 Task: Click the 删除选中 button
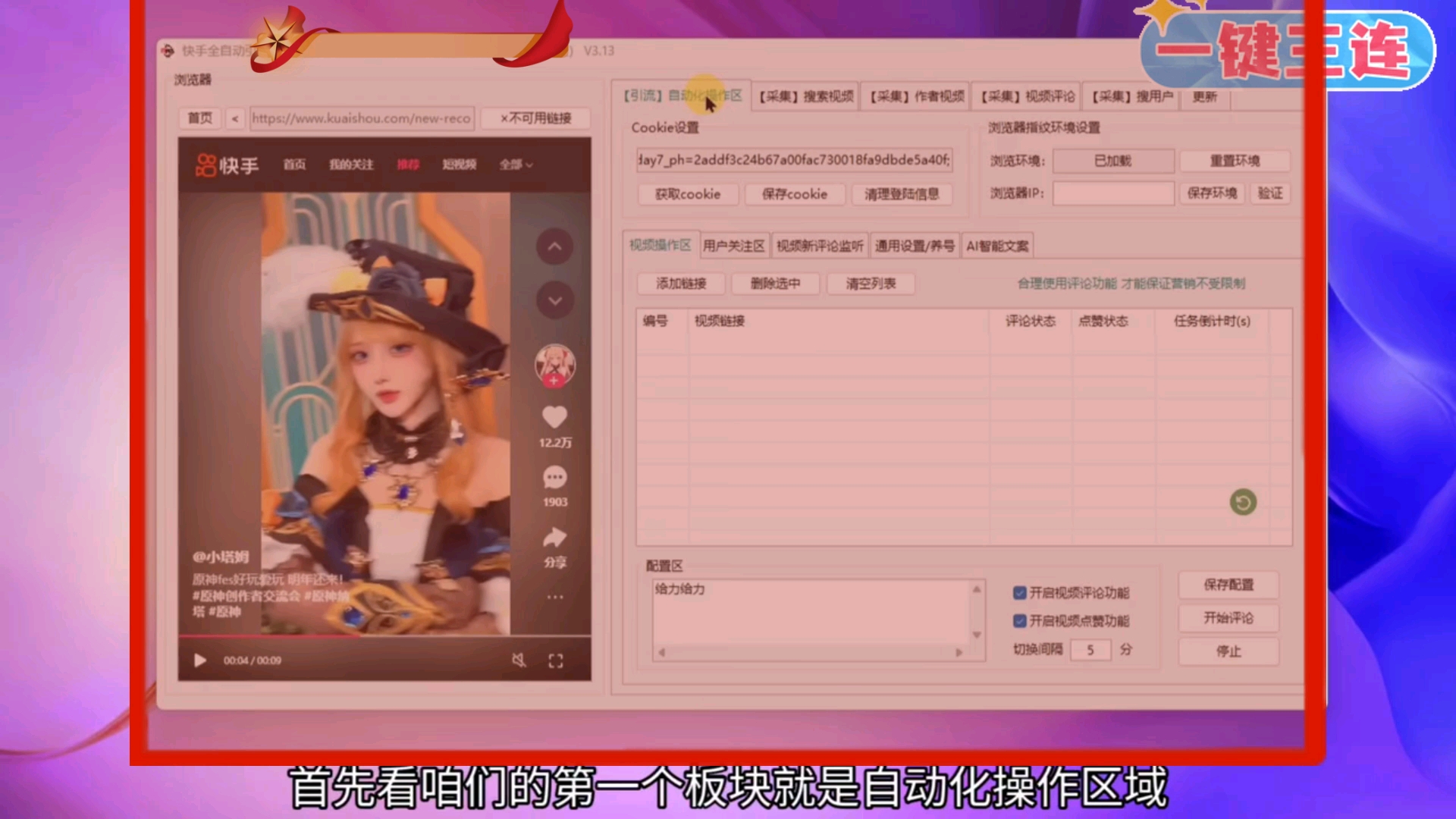[x=775, y=284]
